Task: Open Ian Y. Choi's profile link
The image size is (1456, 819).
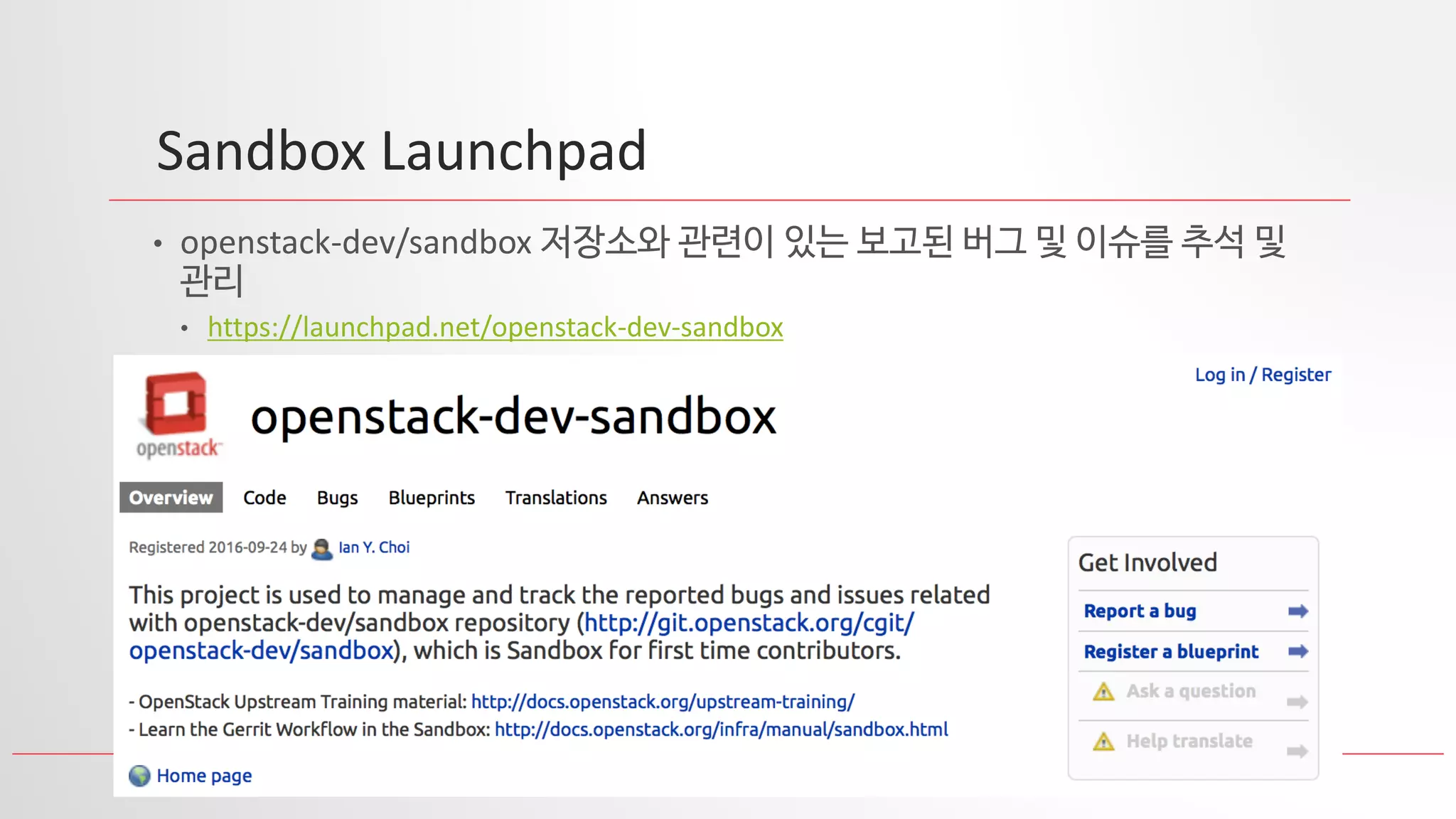Action: click(x=374, y=547)
